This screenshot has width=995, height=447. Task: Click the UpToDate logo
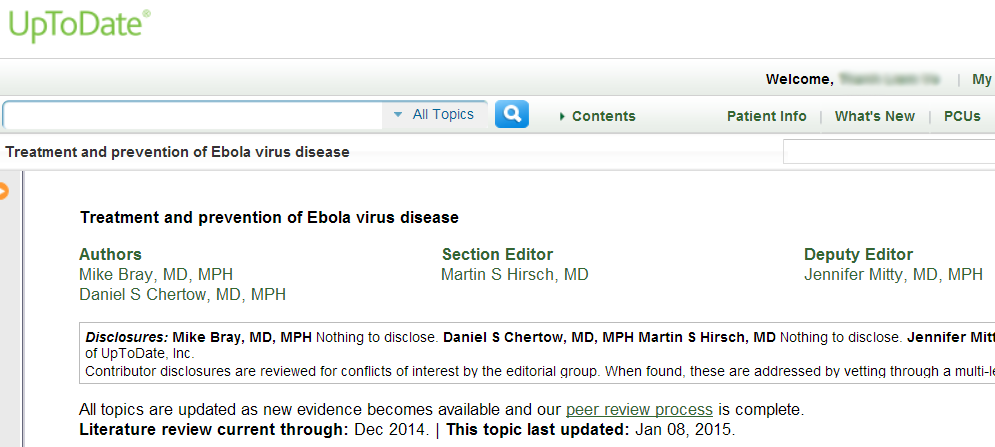pos(79,25)
